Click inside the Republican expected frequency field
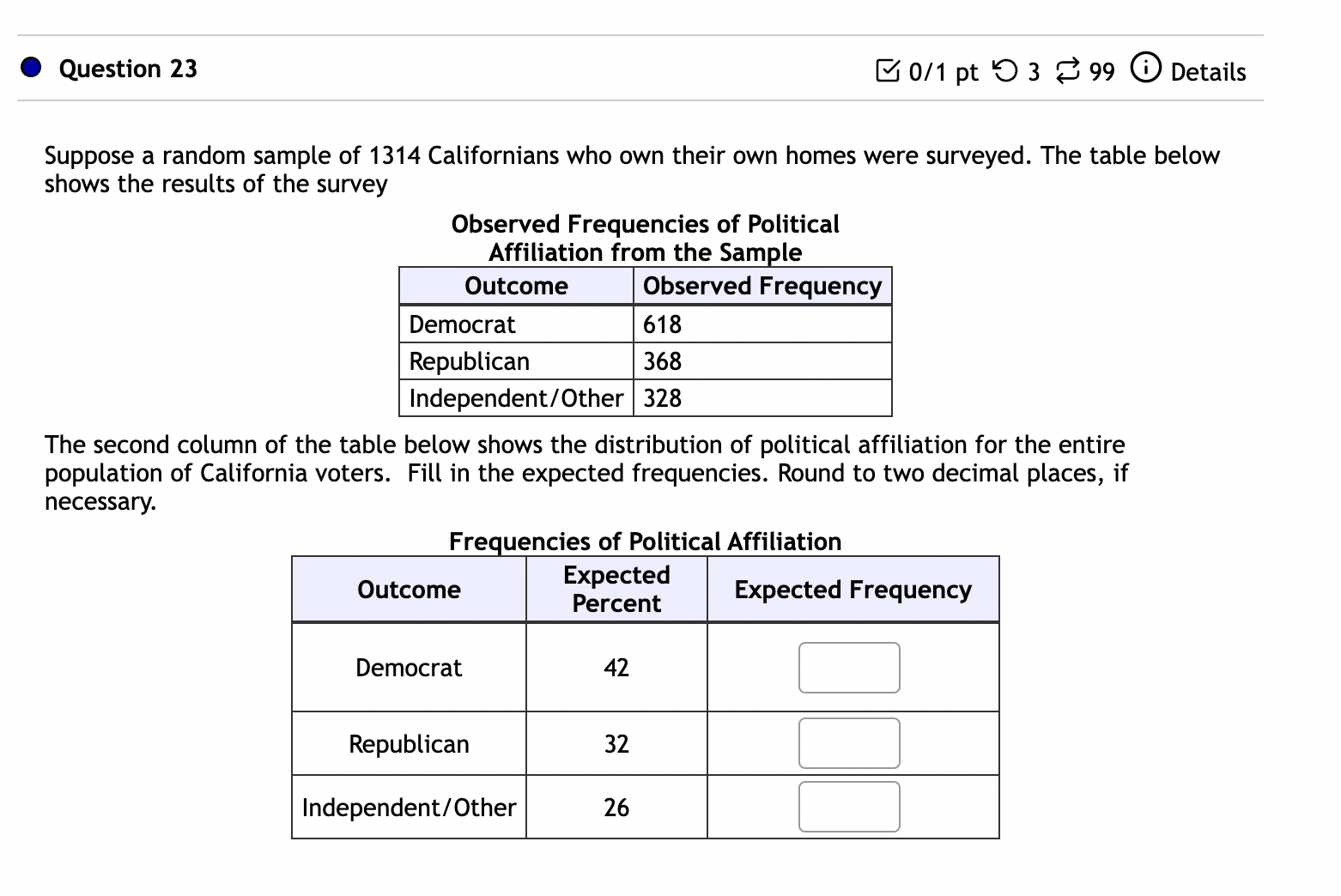This screenshot has height=896, width=1341. coord(848,743)
